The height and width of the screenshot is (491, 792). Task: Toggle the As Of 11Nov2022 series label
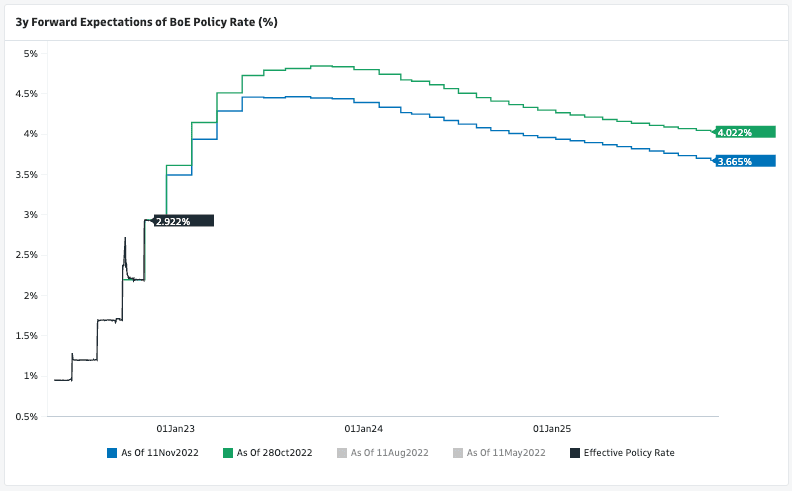(x=160, y=453)
